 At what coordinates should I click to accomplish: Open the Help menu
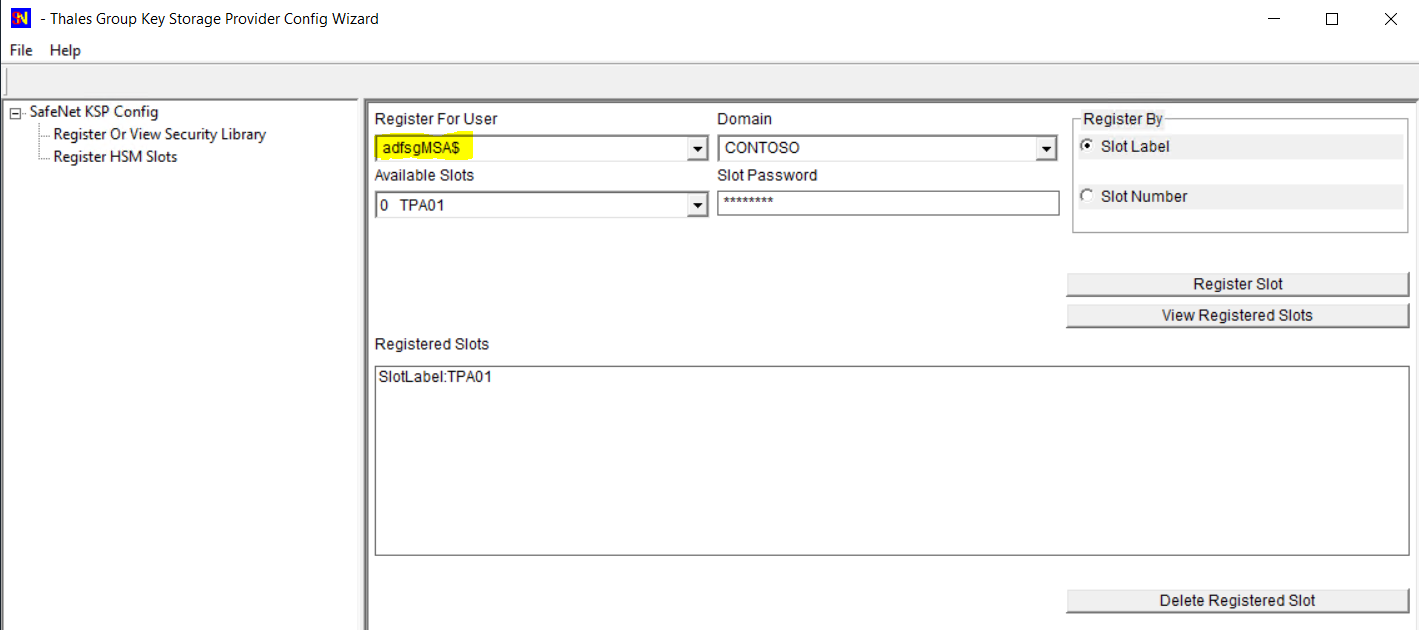pyautogui.click(x=65, y=50)
